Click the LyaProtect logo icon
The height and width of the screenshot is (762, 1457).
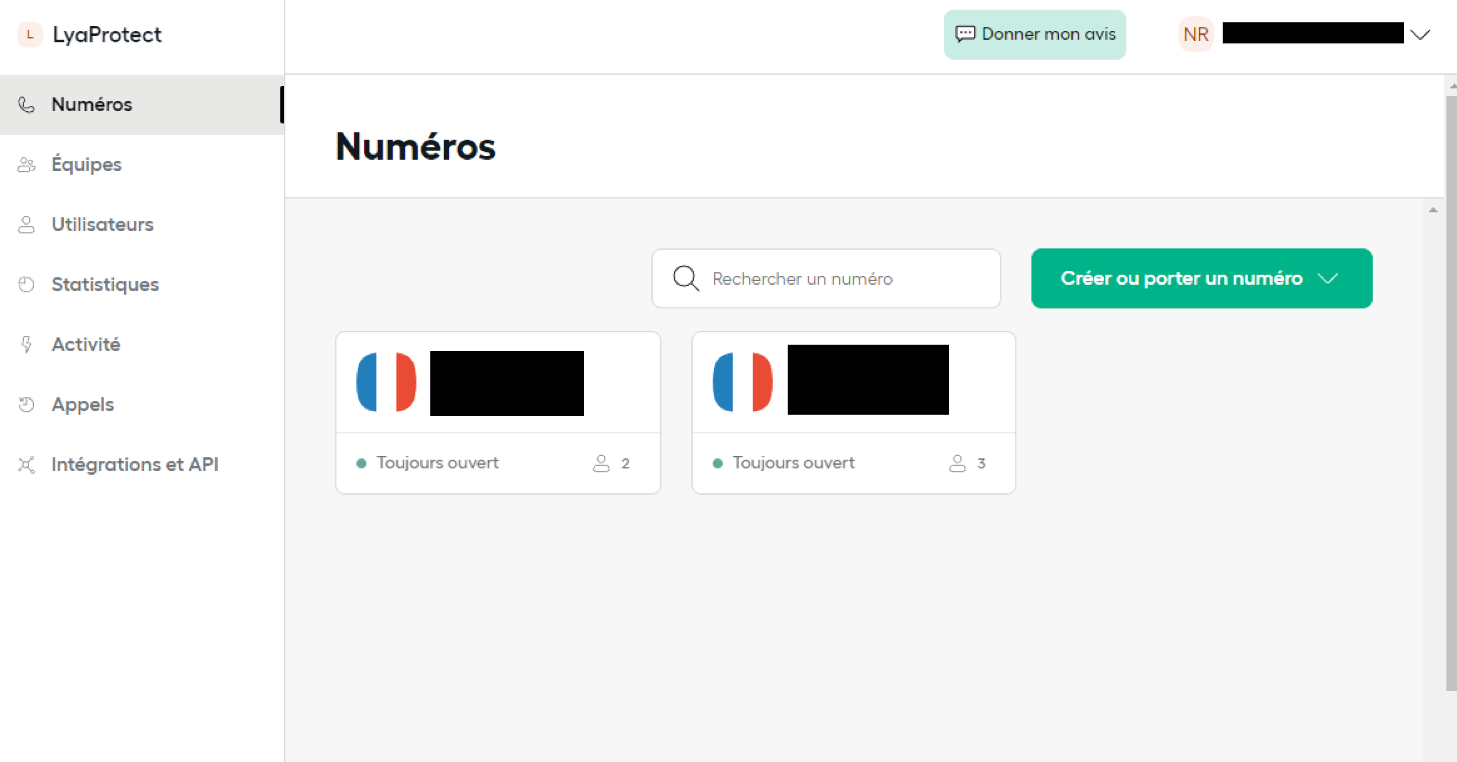click(x=30, y=35)
